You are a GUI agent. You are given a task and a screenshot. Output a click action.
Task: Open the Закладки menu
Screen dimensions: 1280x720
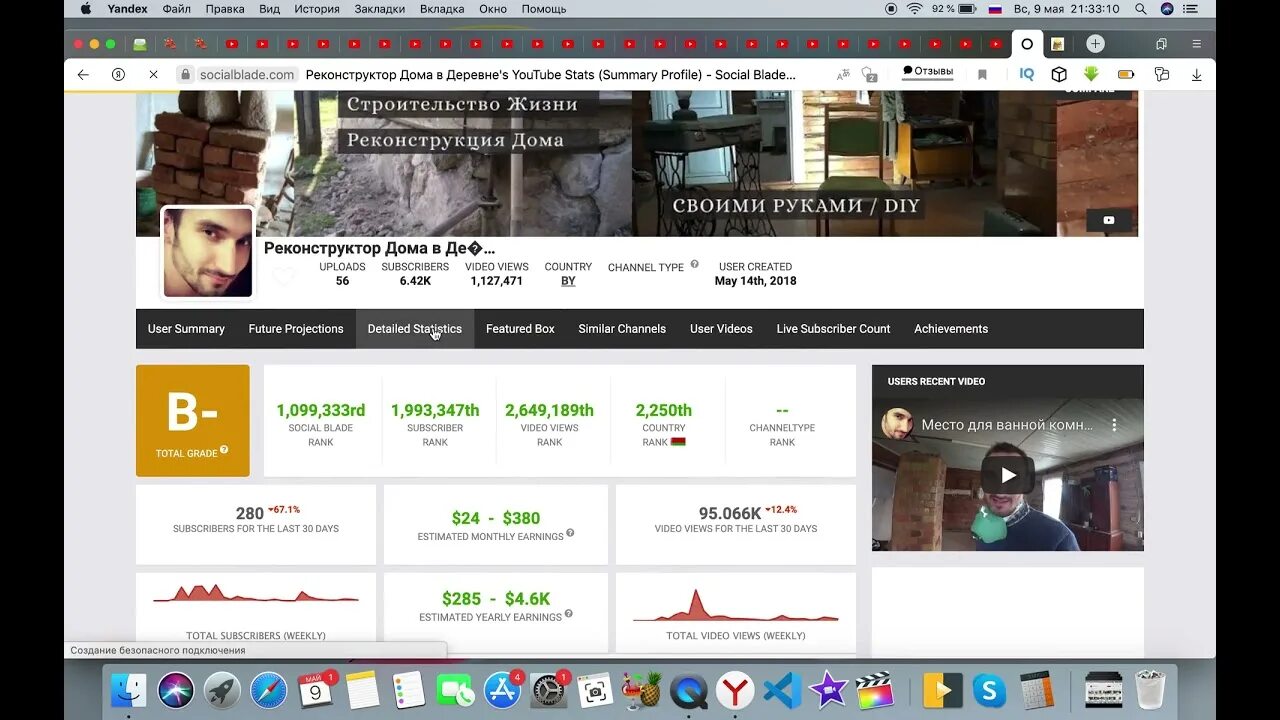tap(379, 9)
